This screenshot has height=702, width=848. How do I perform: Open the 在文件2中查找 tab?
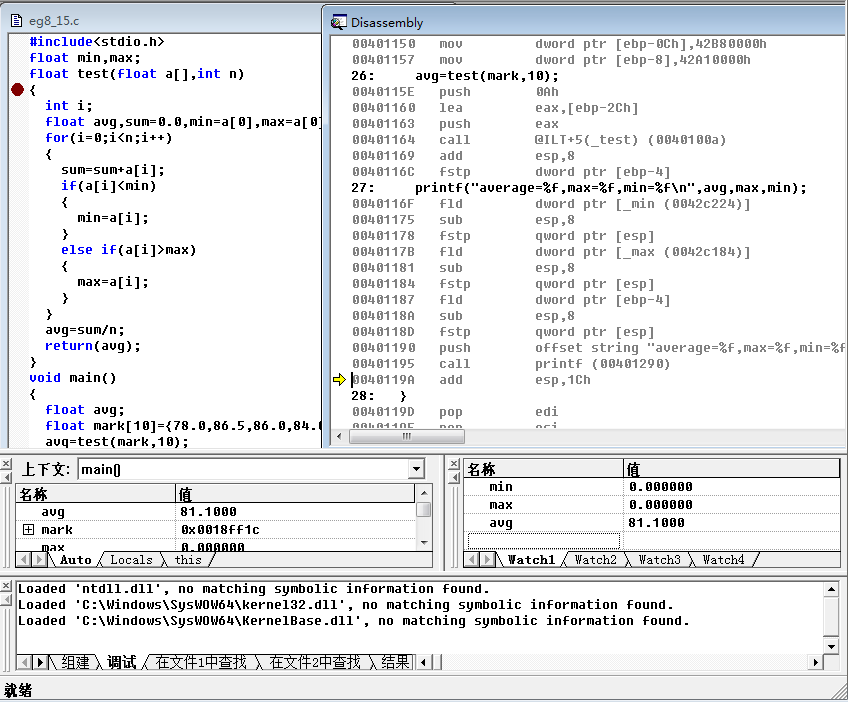315,662
